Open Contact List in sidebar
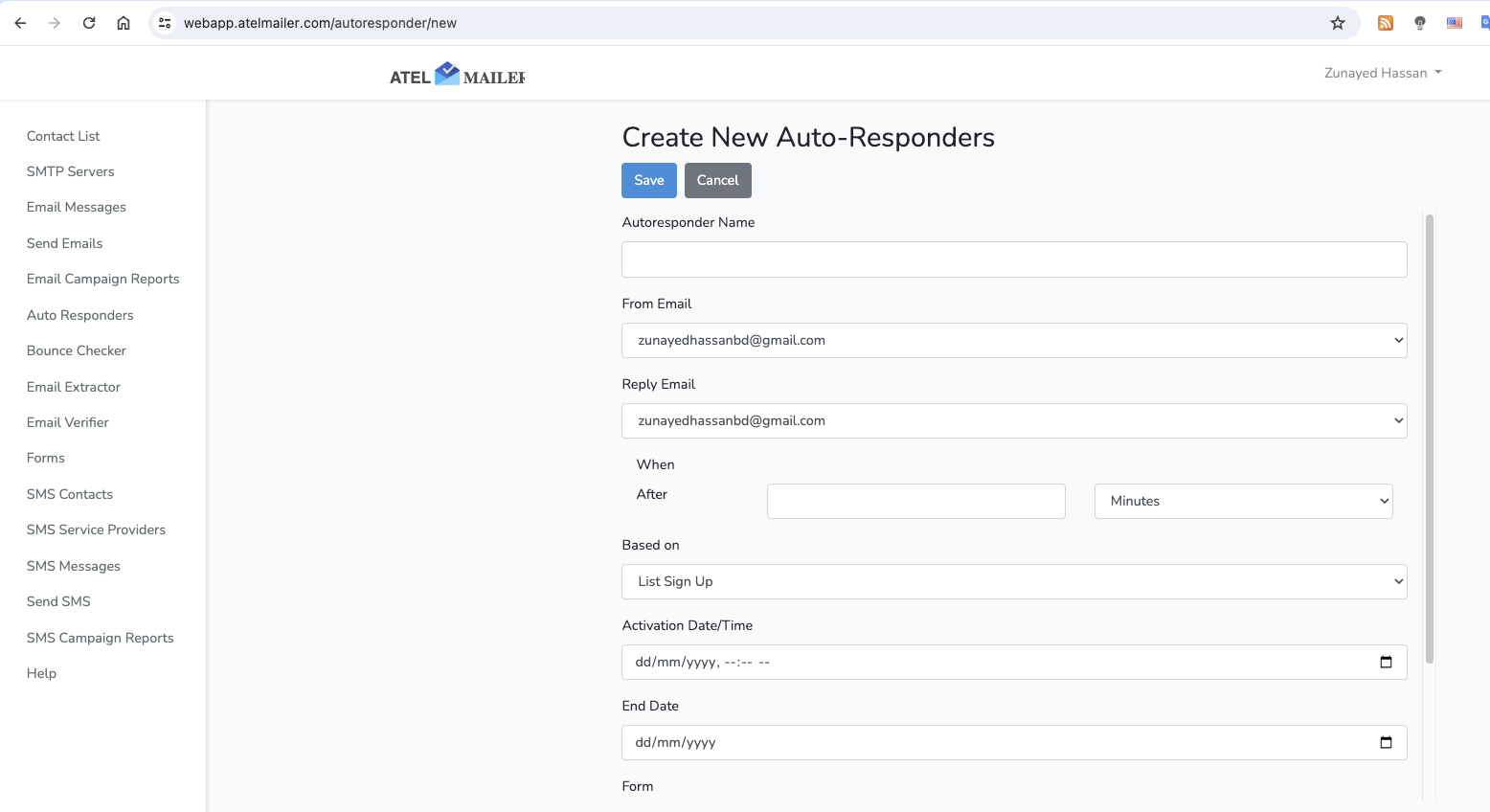Viewport: 1490px width, 812px height. [x=63, y=136]
